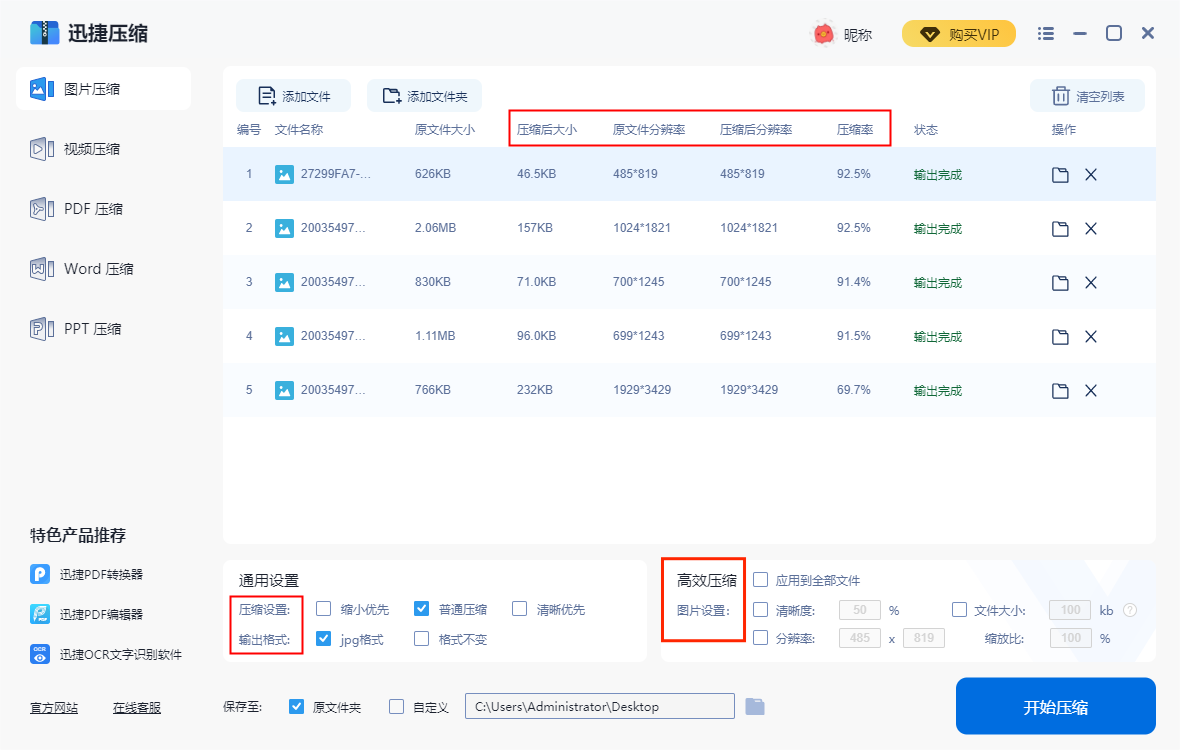
Task: Clear the list with 清空列表
Action: pos(1087,96)
